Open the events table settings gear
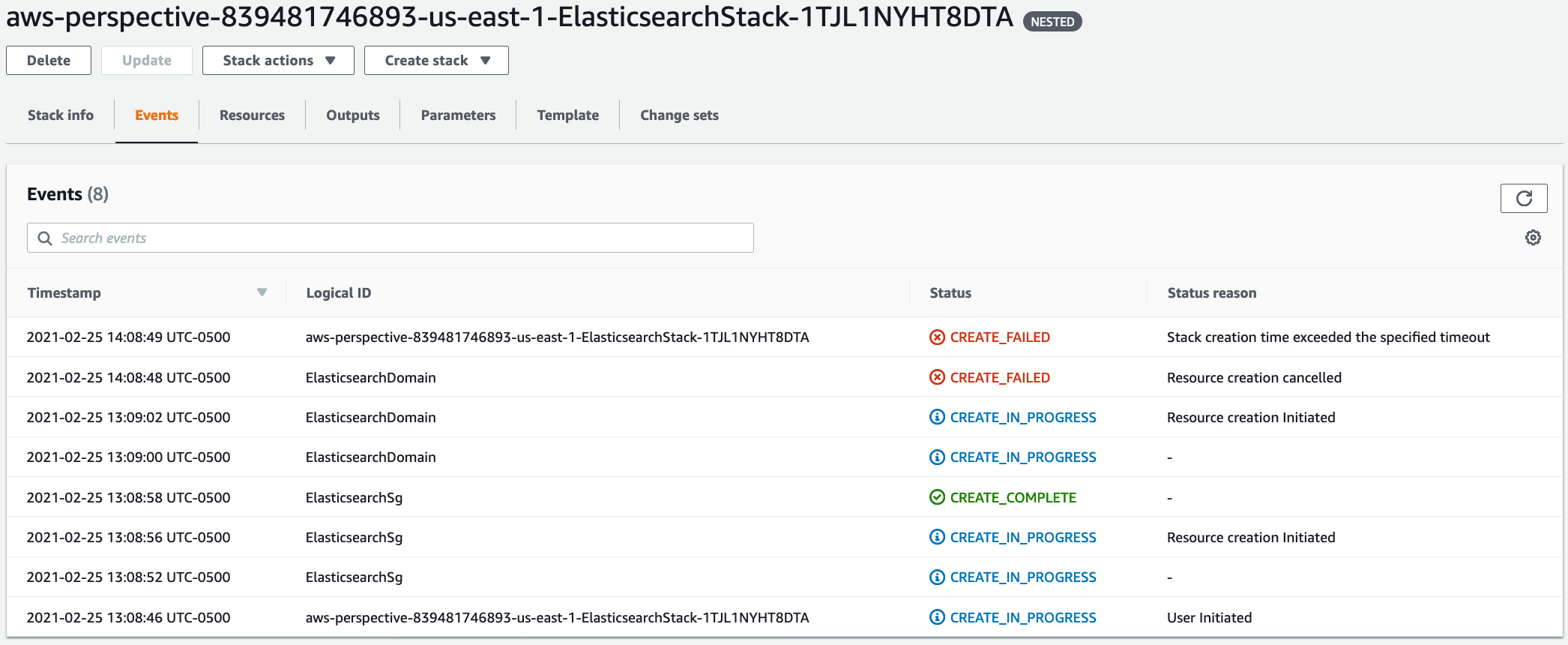Screen dimensions: 1568x645 tap(1533, 238)
